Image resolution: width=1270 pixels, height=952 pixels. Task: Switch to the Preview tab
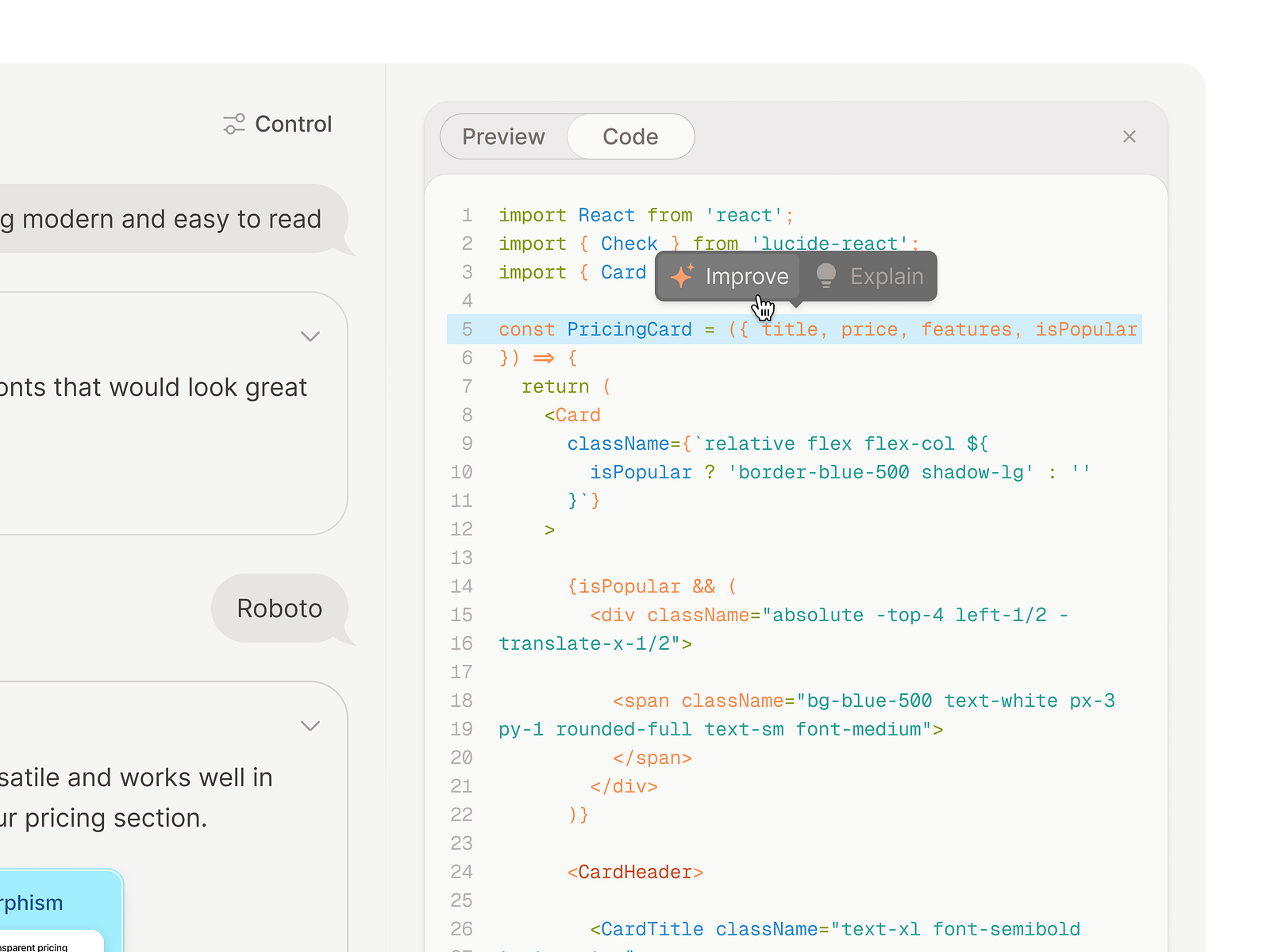[504, 136]
